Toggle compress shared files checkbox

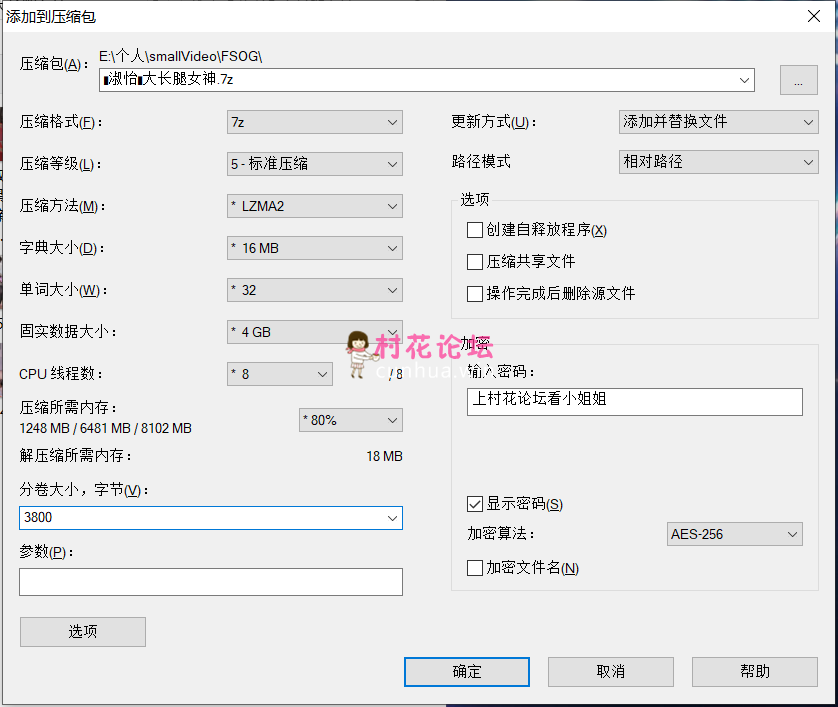tap(475, 262)
